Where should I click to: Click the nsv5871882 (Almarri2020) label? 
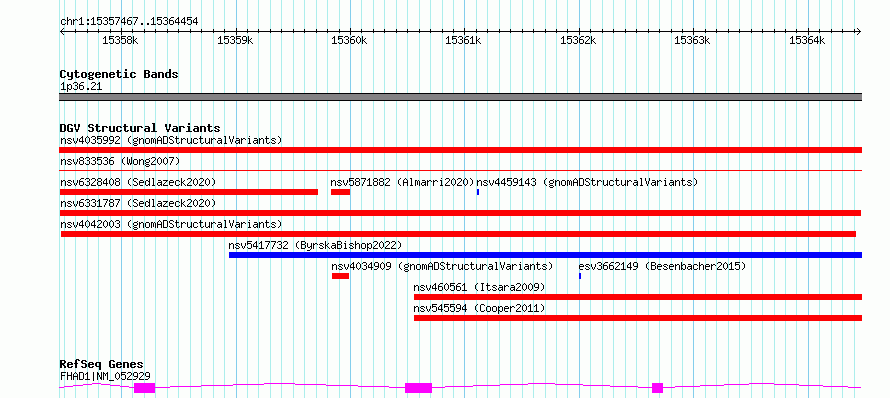click(402, 182)
